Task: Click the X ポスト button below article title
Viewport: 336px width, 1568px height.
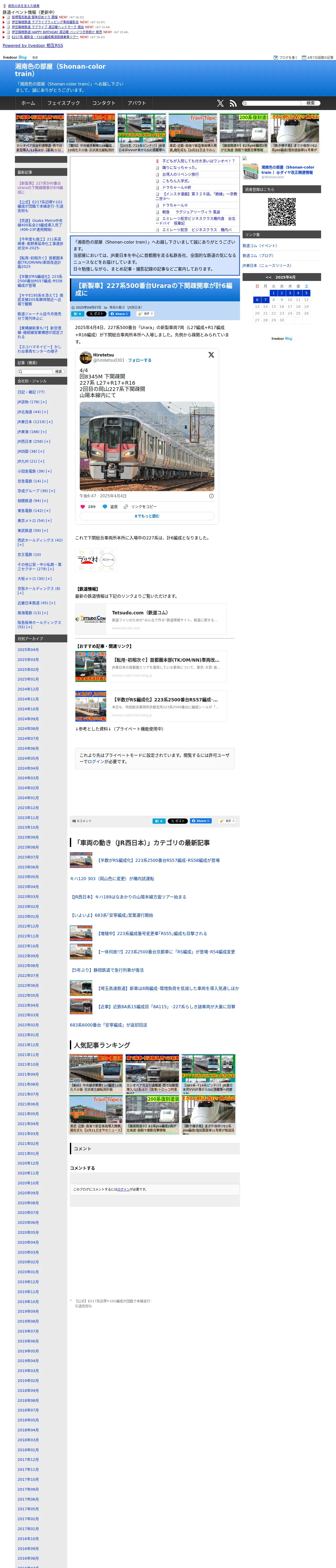Action: tap(96, 314)
